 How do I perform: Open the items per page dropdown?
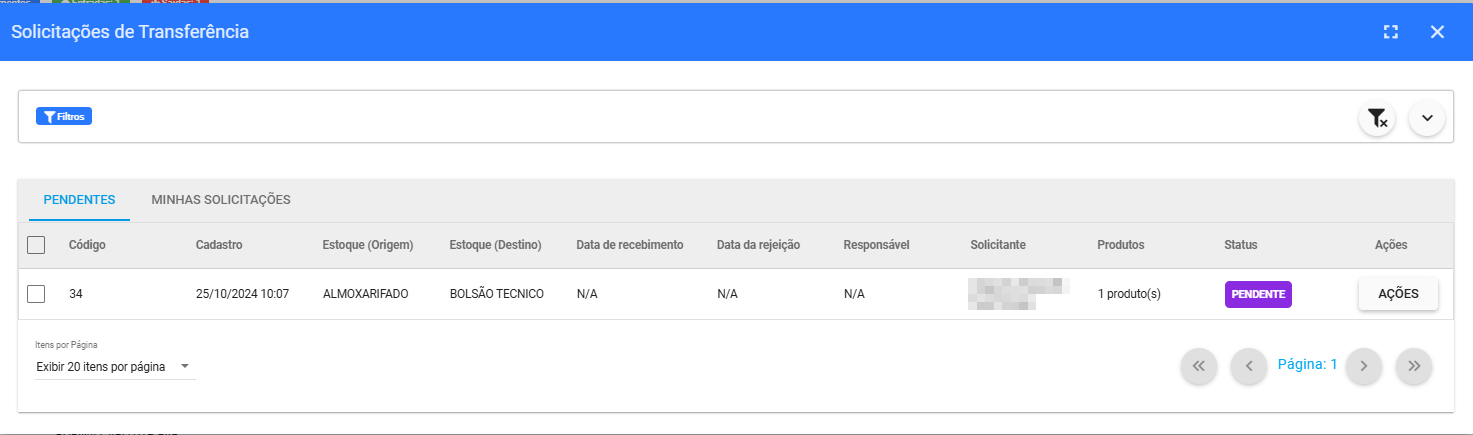pyautogui.click(x=115, y=367)
